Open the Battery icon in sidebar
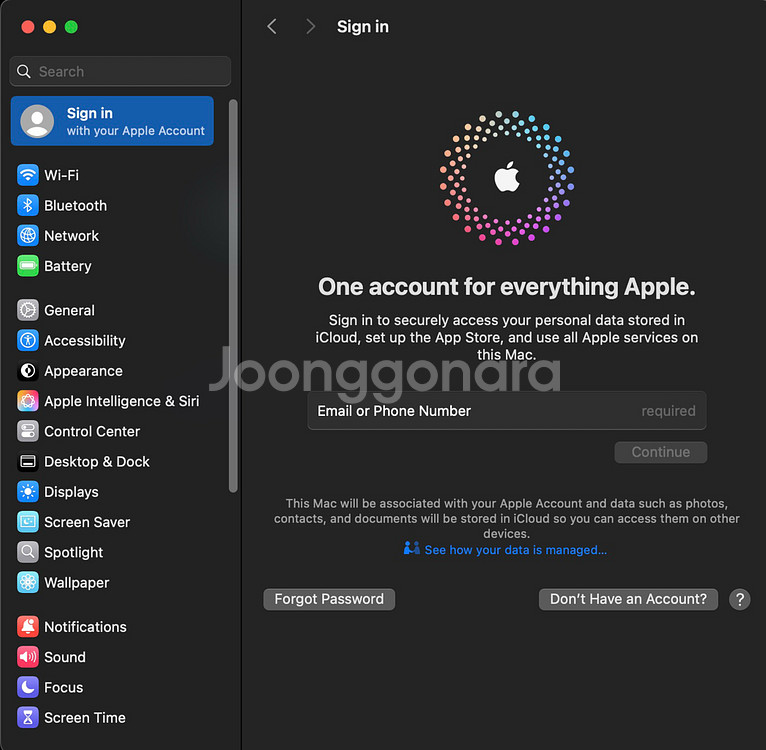Screen dimensions: 766x750 [x=28, y=266]
